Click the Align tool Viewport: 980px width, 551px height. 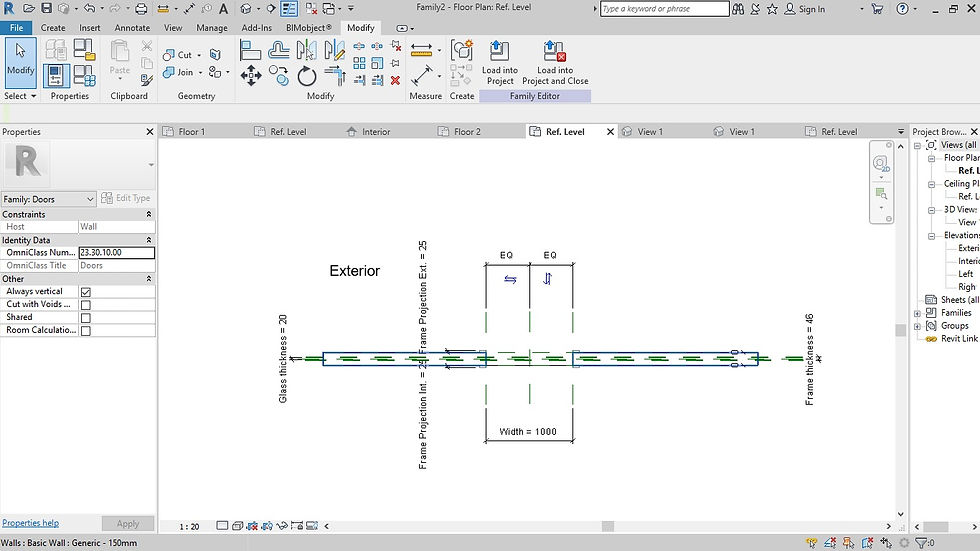(251, 50)
